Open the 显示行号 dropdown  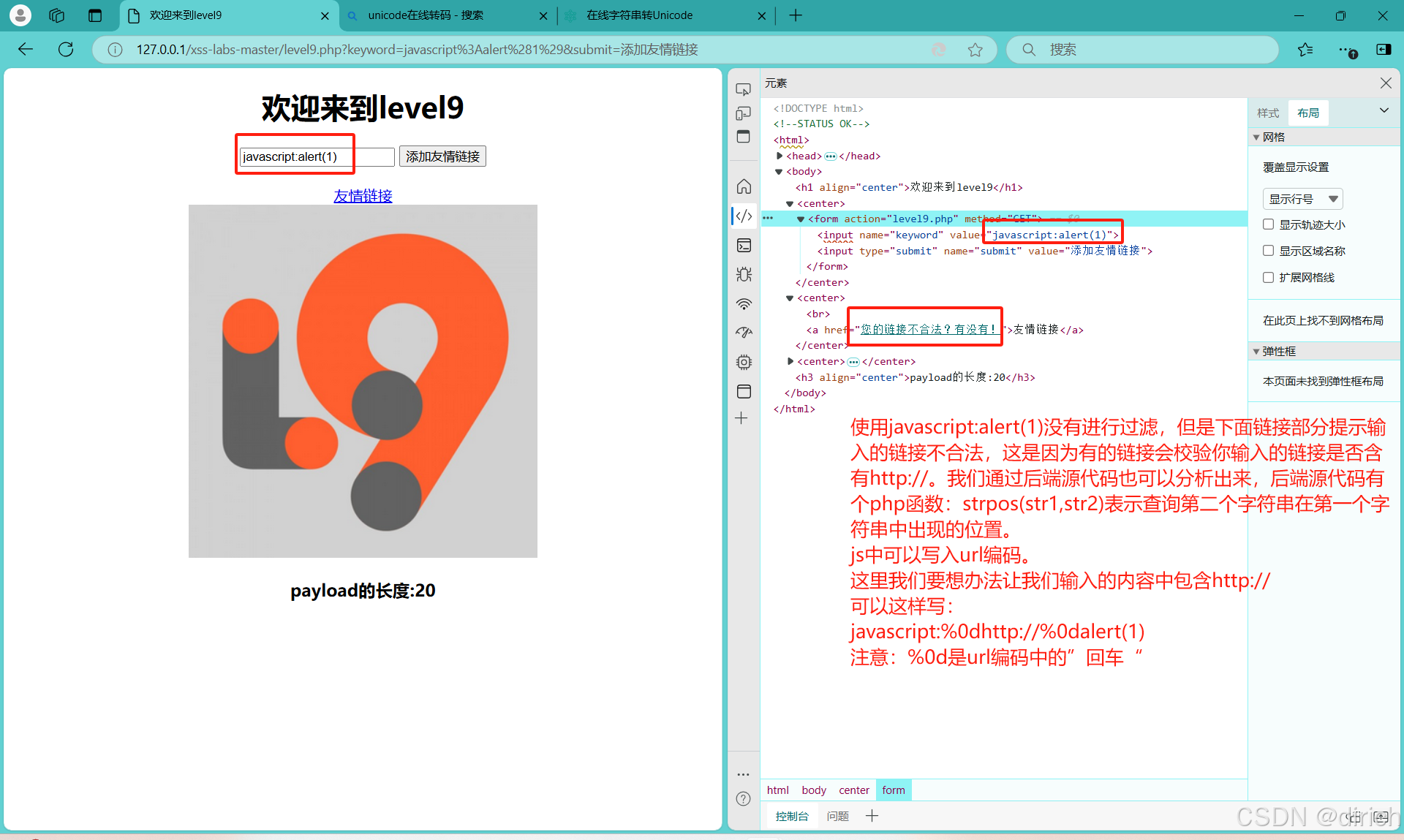click(1302, 199)
